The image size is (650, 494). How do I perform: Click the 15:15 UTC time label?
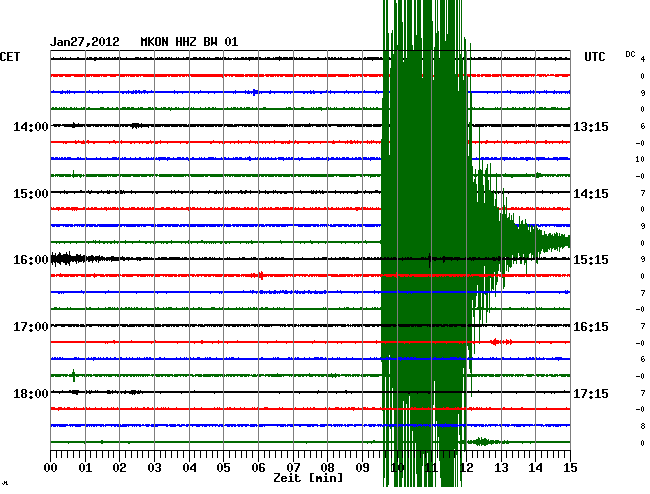coord(591,260)
